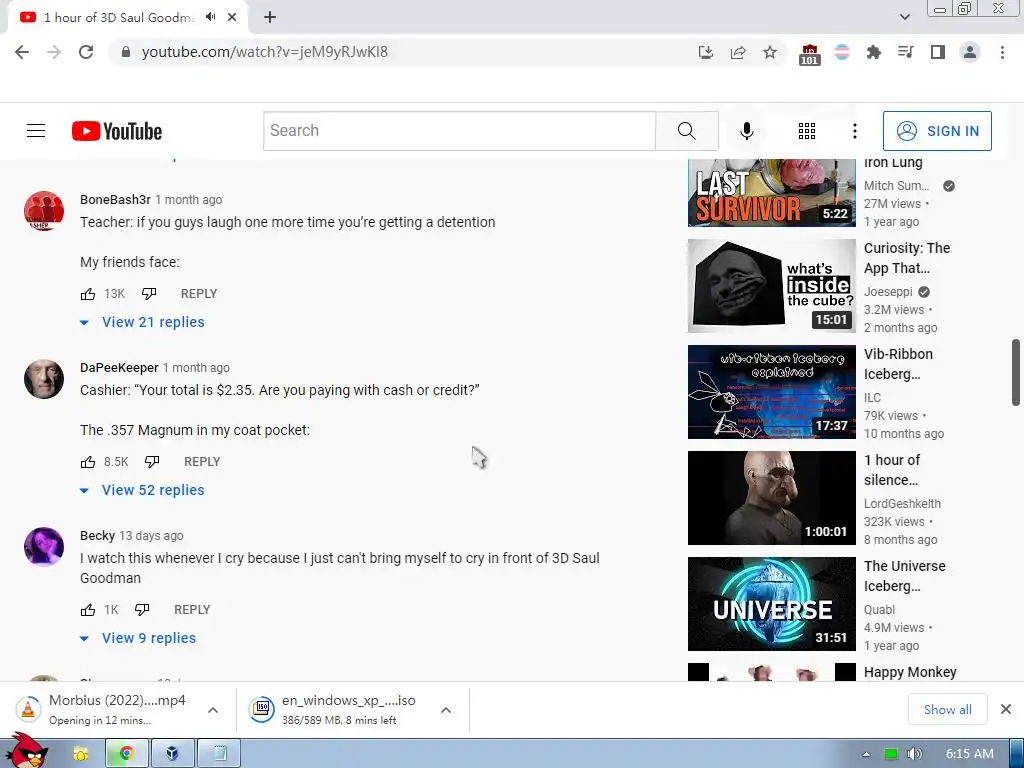Click the address bar URL
Screen dimensions: 1024x768
(x=264, y=52)
